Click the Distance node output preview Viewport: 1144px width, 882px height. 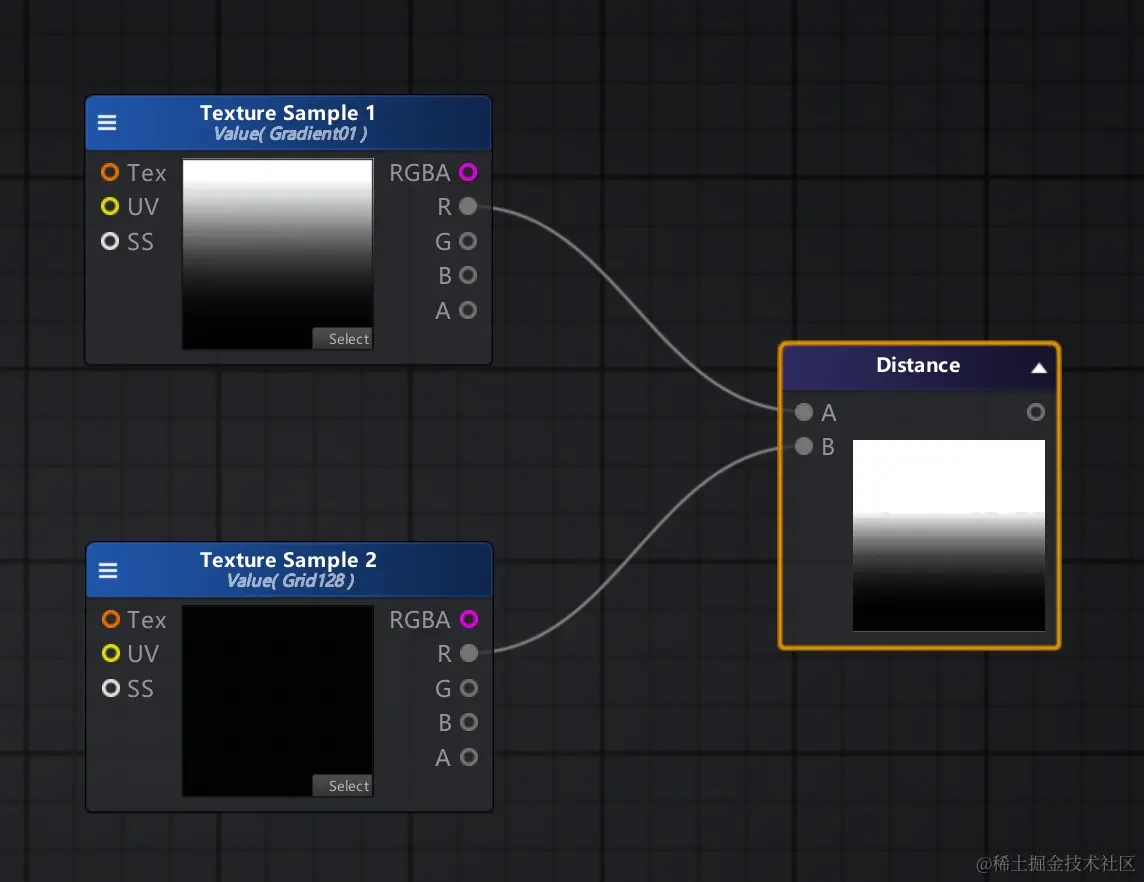click(948, 535)
